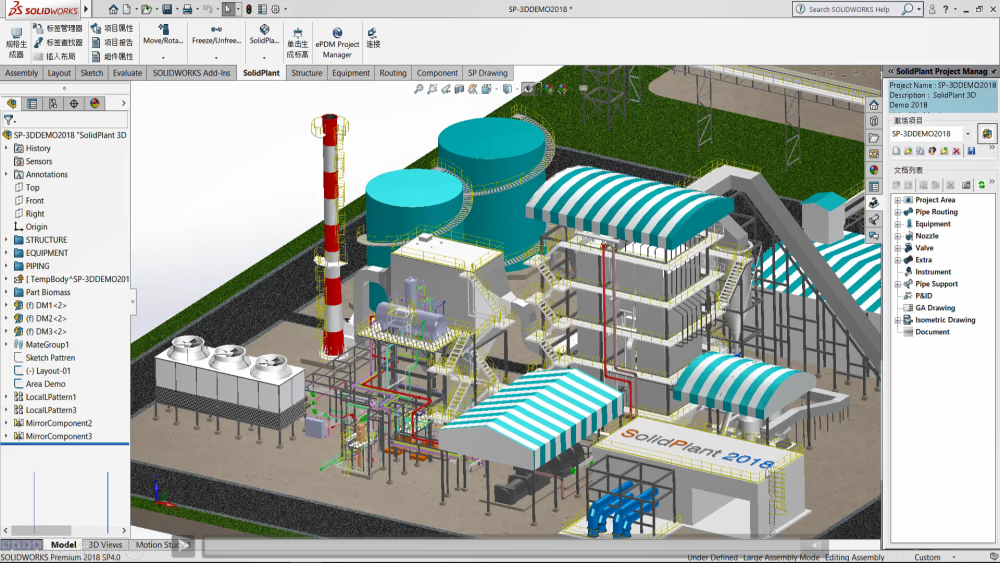This screenshot has height=563, width=1000.
Task: Open File Explorer folder icon in the task pane
Action: point(874,138)
